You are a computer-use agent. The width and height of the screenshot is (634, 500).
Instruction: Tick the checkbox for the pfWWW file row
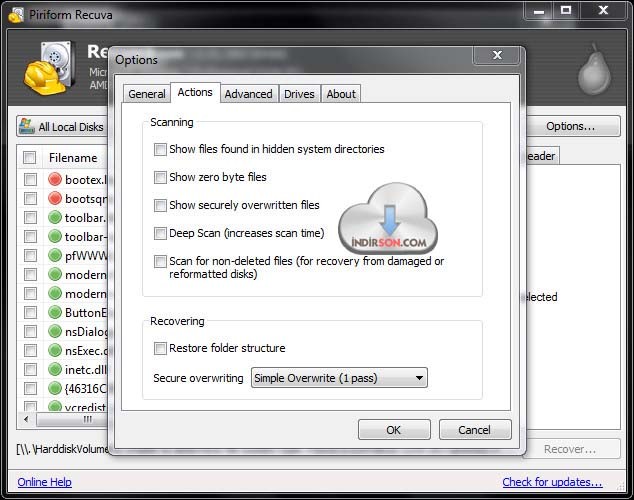[x=30, y=255]
